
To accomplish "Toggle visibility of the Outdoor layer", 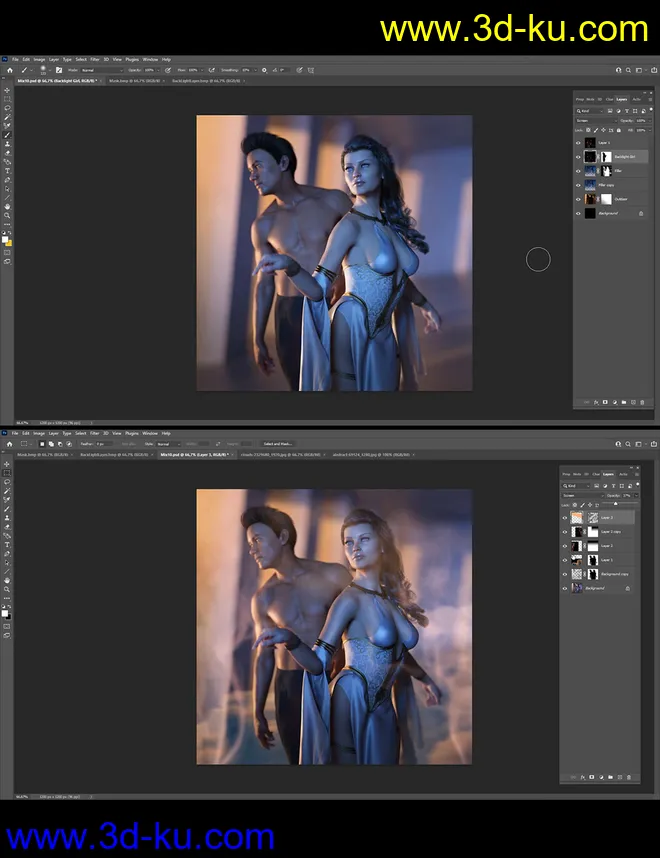I will pos(578,198).
